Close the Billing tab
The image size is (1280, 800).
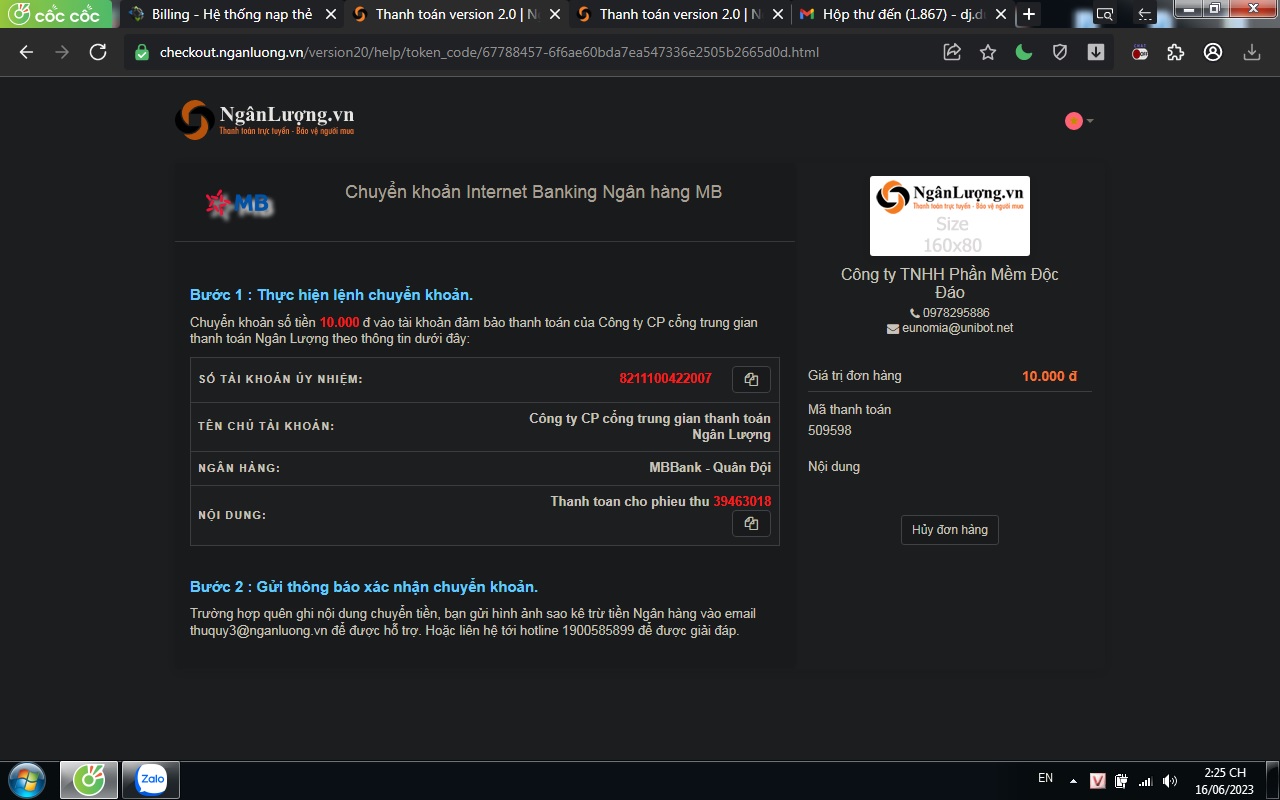(x=330, y=14)
